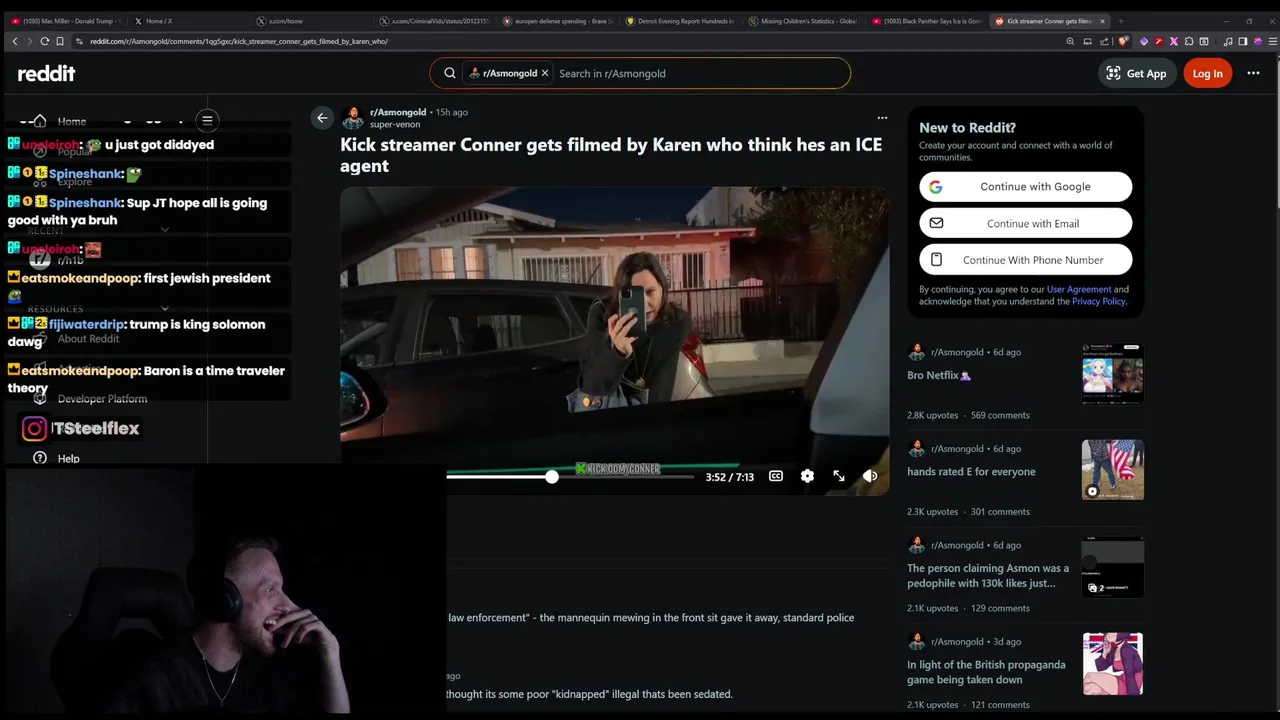This screenshot has height=720, width=1280.
Task: Seek using the video progress slider handle
Action: [551, 477]
